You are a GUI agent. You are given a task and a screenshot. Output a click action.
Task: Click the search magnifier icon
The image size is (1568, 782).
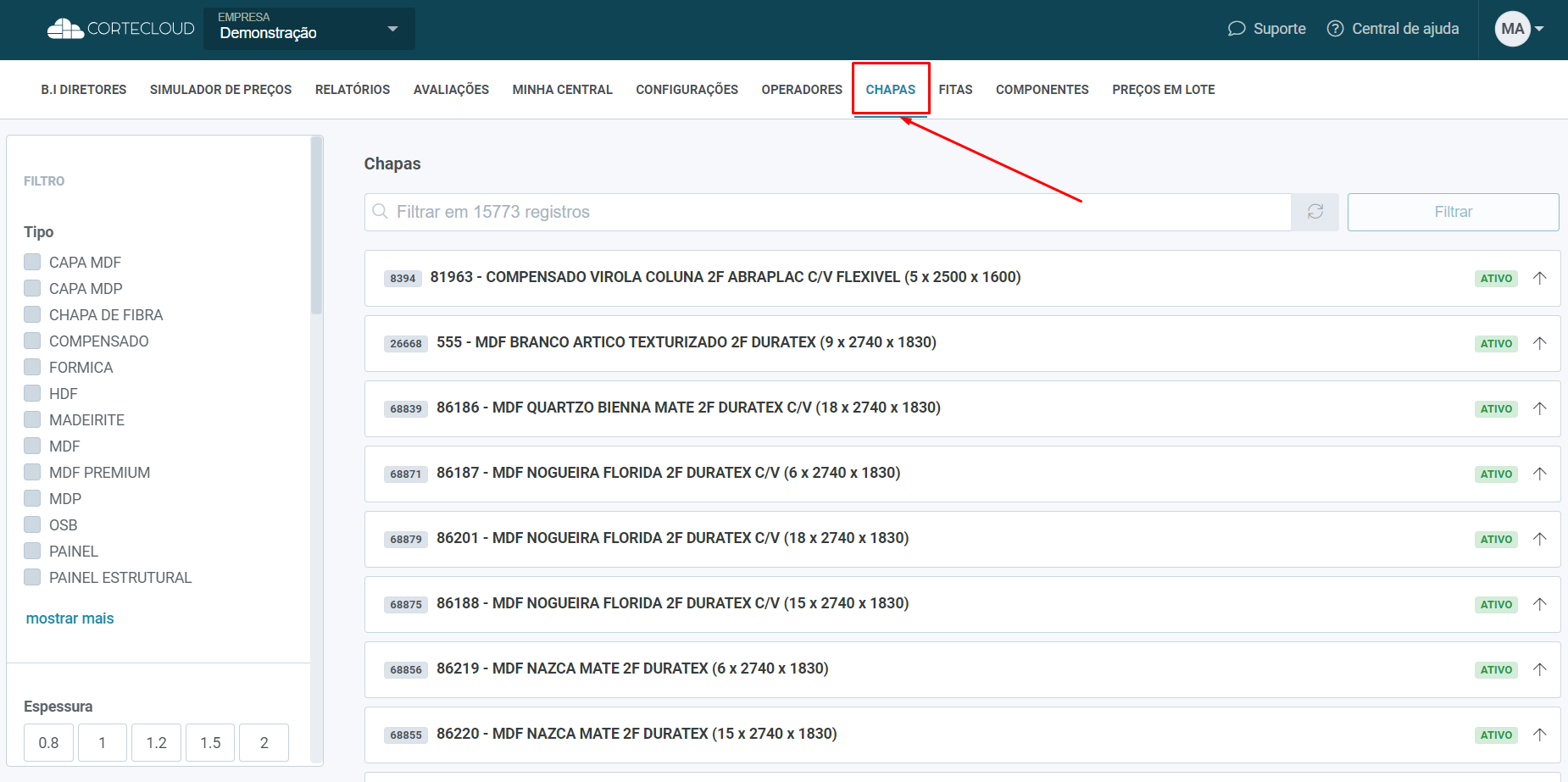click(x=381, y=212)
